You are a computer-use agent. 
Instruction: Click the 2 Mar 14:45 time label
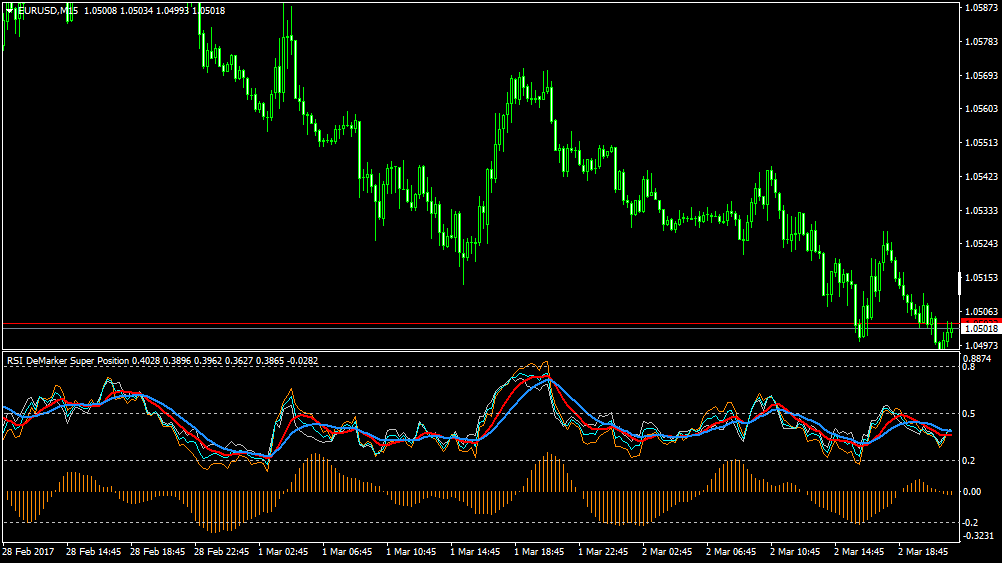click(x=859, y=551)
